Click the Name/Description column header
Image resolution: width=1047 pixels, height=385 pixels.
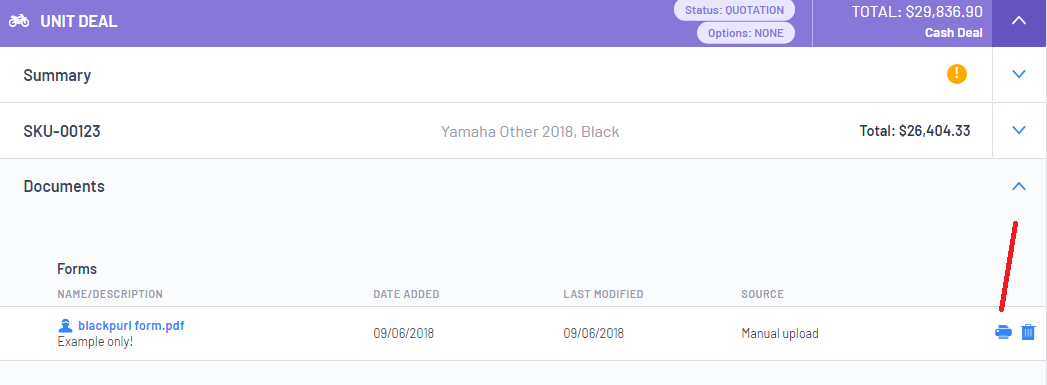point(110,294)
